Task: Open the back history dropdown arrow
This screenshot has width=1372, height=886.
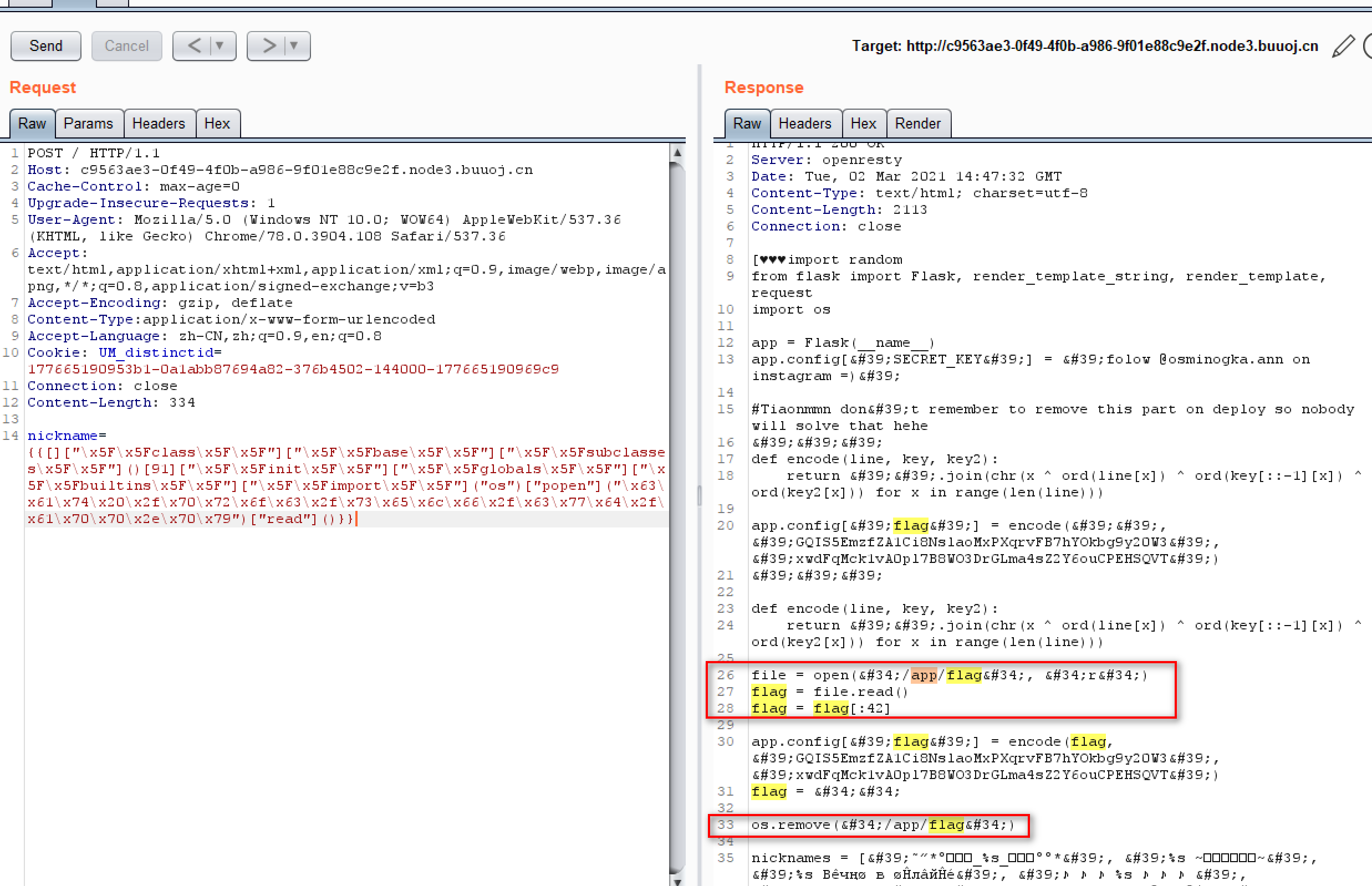Action: click(x=221, y=45)
